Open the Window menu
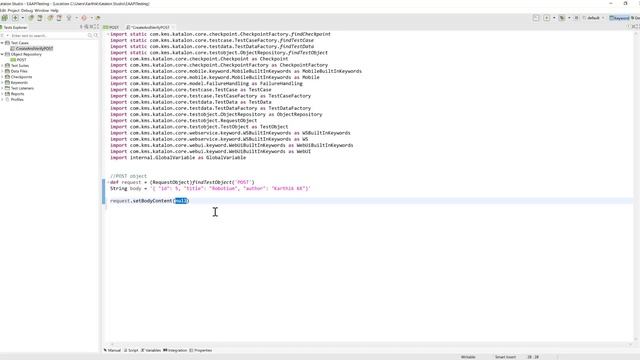 pos(42,10)
